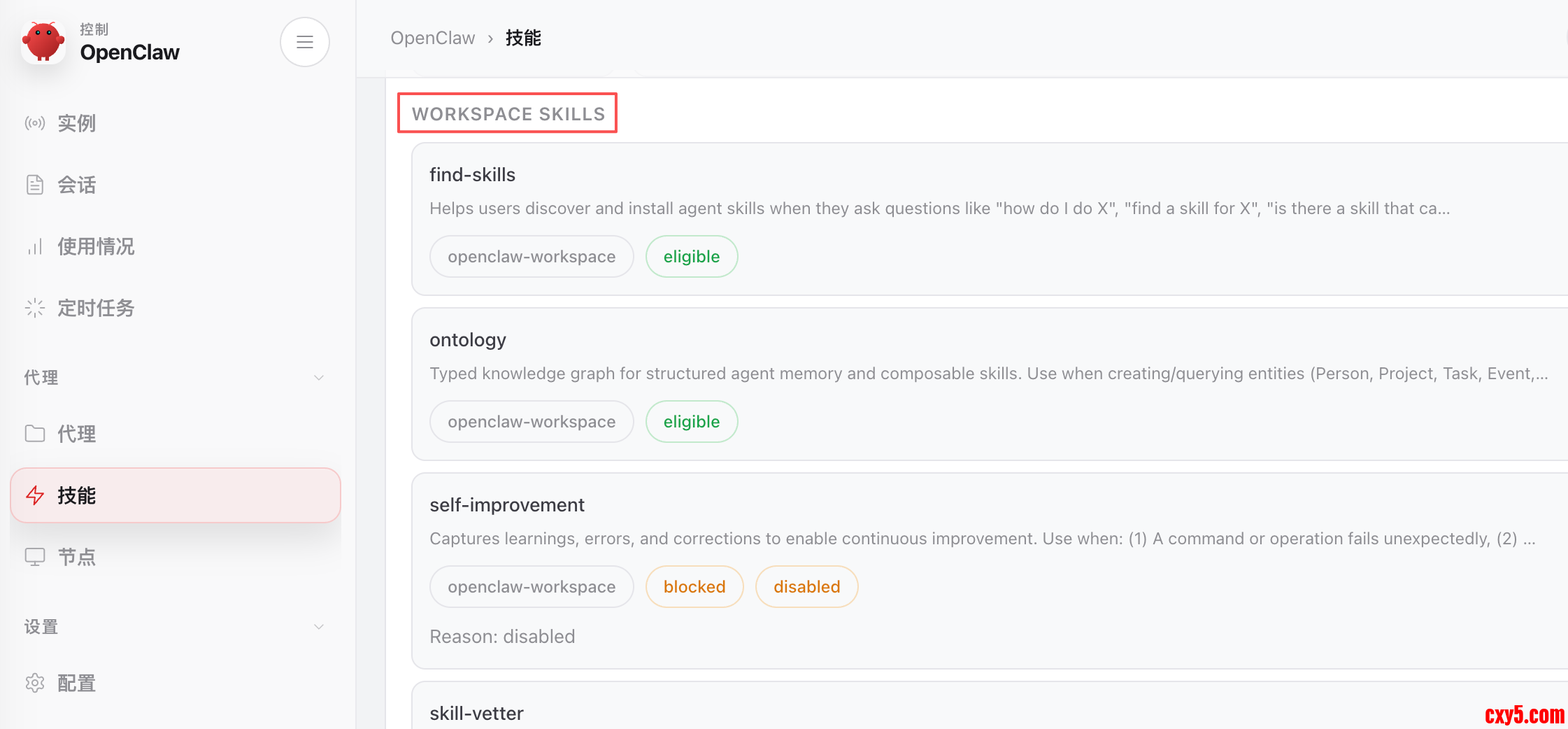The image size is (1568, 729).
Task: Click the disabled badge on self-improvement
Action: 806,587
